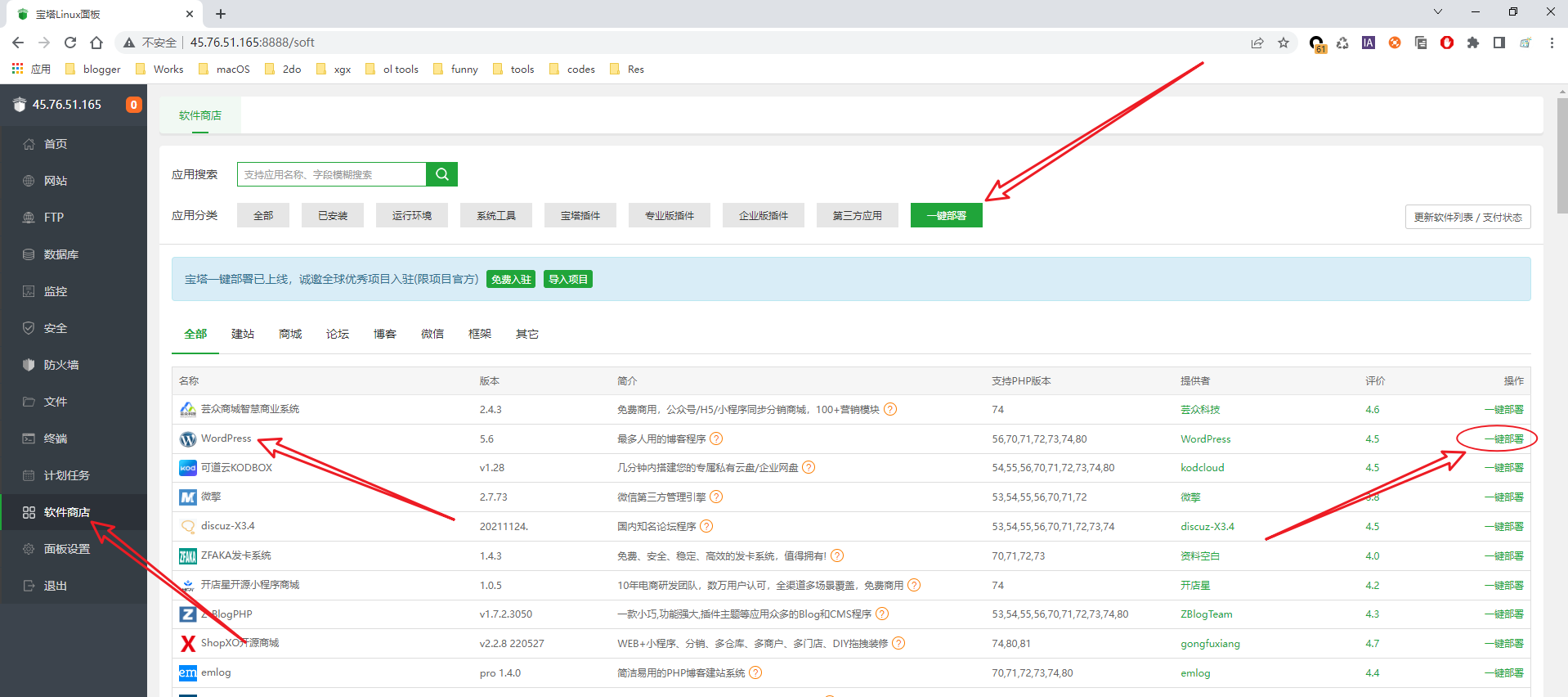Select the 微信 category tab
This screenshot has height=697, width=1568.
point(432,334)
